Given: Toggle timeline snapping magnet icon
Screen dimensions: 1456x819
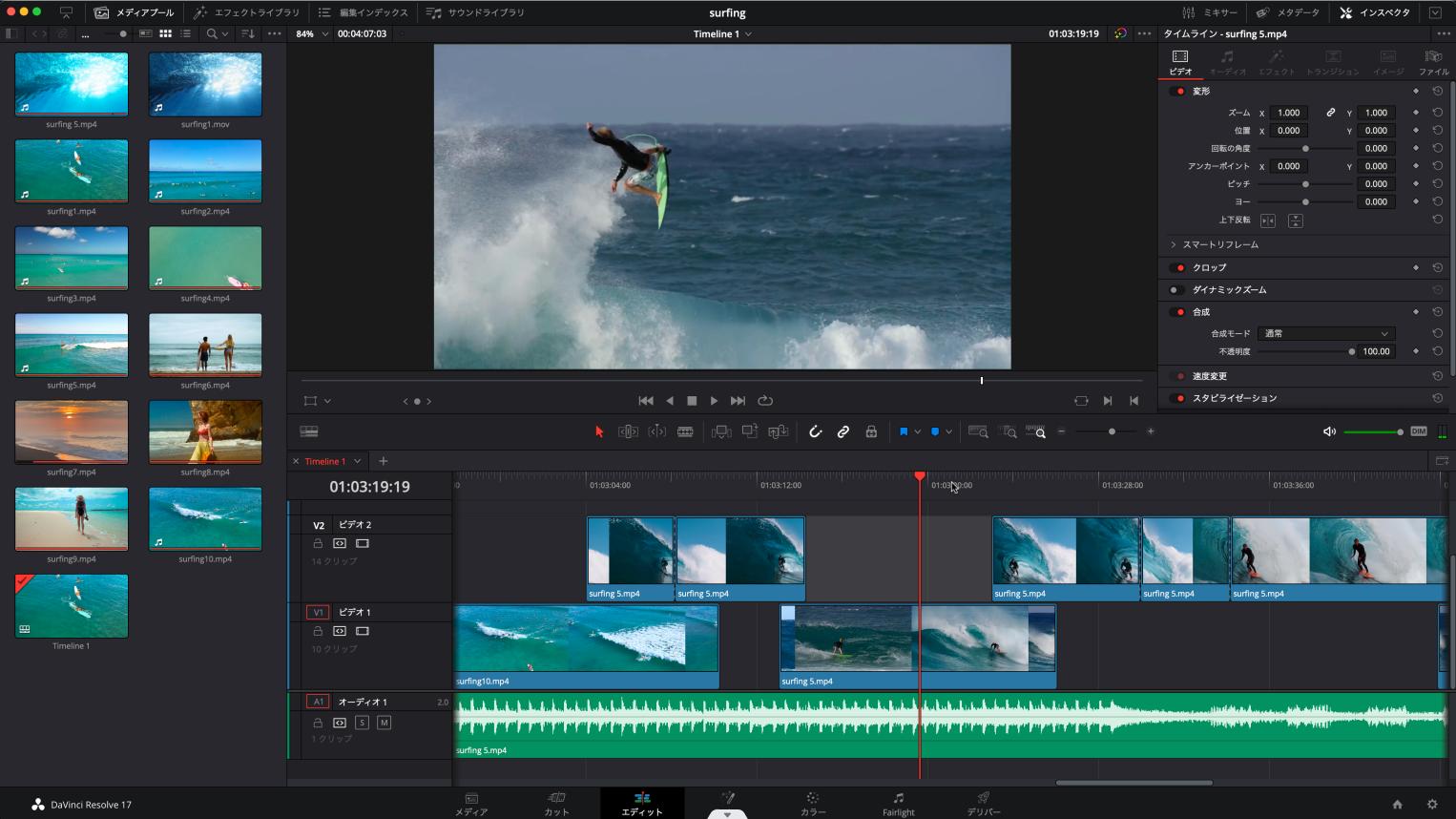Looking at the screenshot, I should [x=815, y=431].
